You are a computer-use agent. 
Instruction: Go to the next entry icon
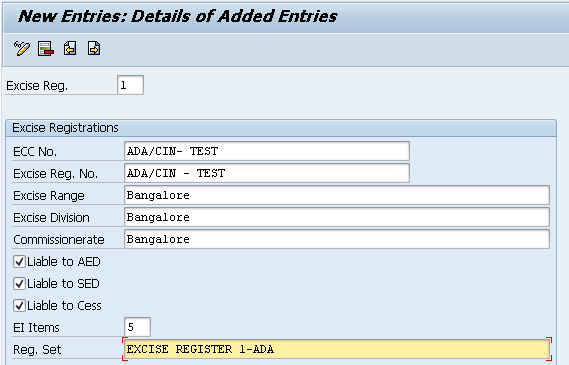(94, 48)
